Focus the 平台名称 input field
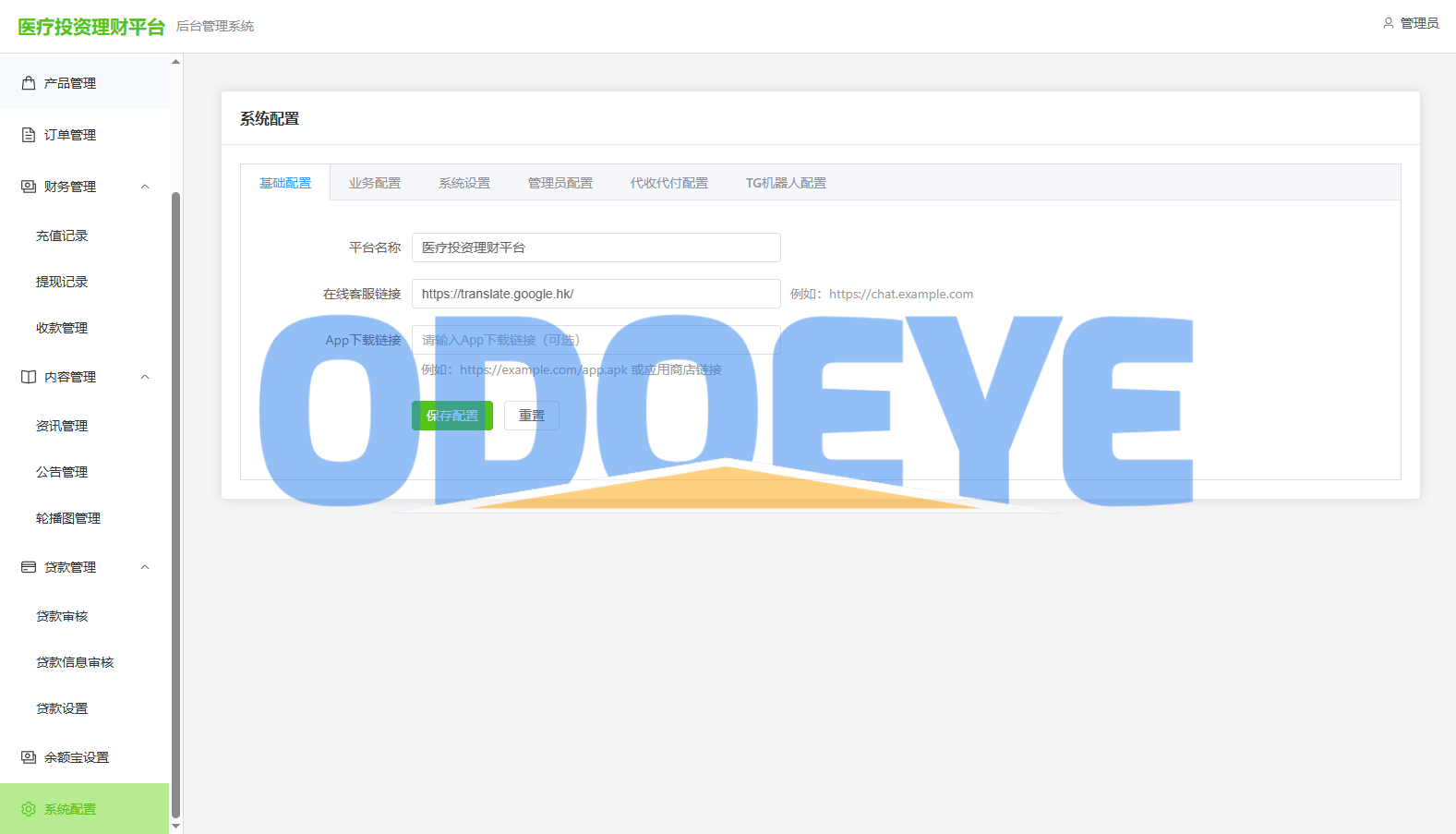1456x834 pixels. coord(596,248)
